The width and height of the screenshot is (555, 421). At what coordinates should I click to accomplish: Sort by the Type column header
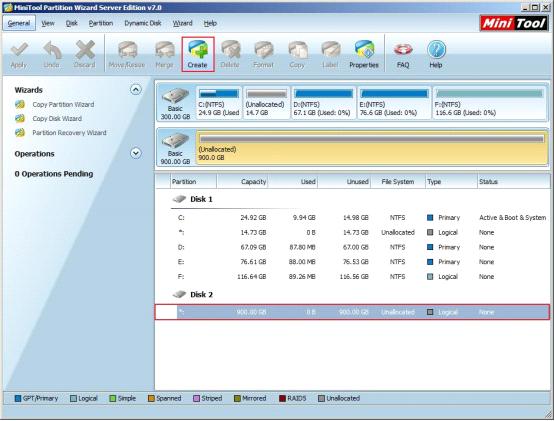pos(451,182)
